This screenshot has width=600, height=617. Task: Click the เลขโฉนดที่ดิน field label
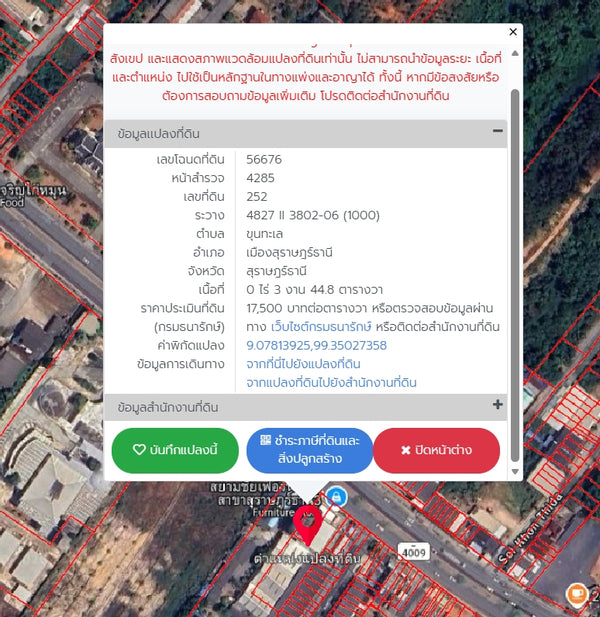coord(190,159)
